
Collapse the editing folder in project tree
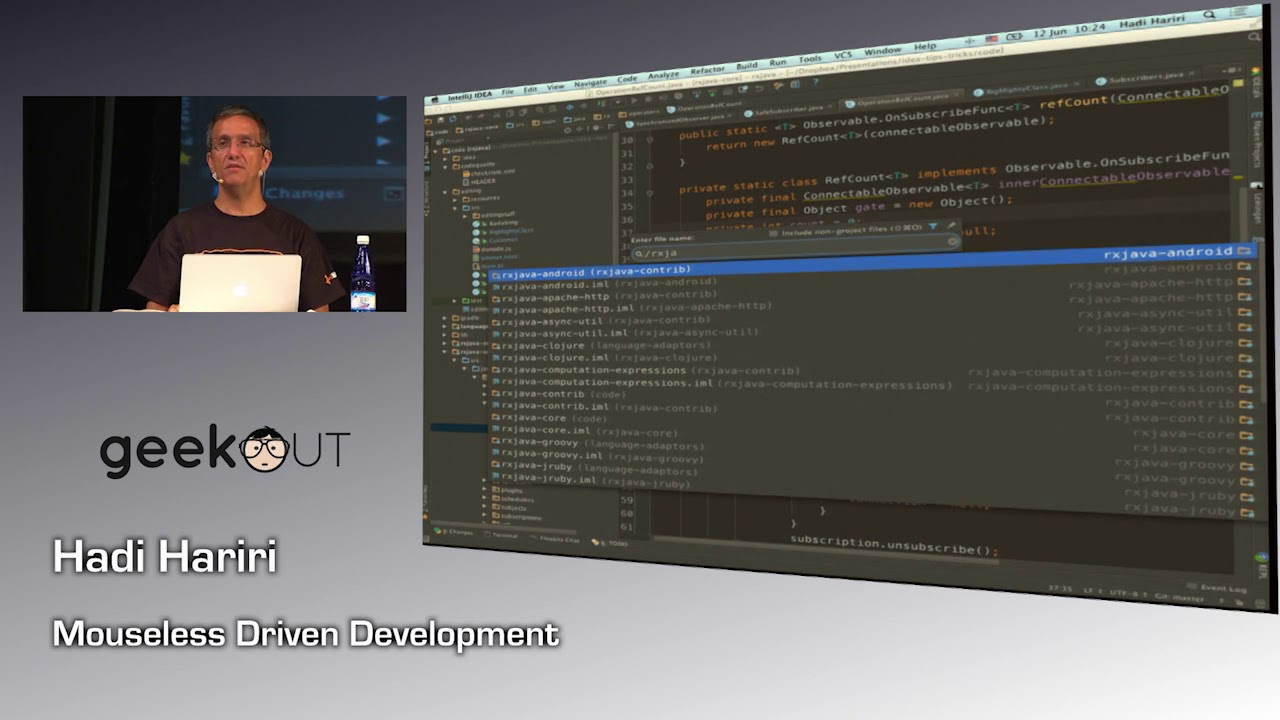click(447, 190)
